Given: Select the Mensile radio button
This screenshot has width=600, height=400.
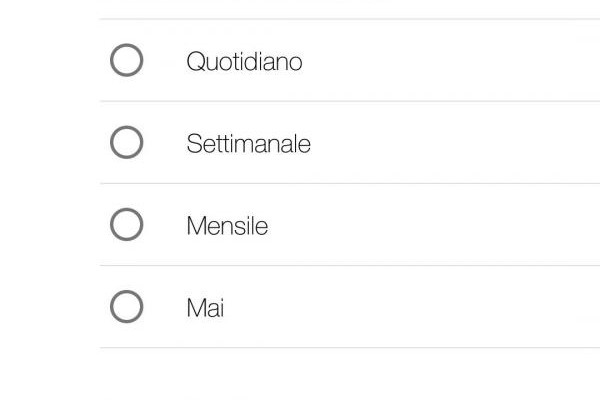Looking at the screenshot, I should pyautogui.click(x=126, y=225).
